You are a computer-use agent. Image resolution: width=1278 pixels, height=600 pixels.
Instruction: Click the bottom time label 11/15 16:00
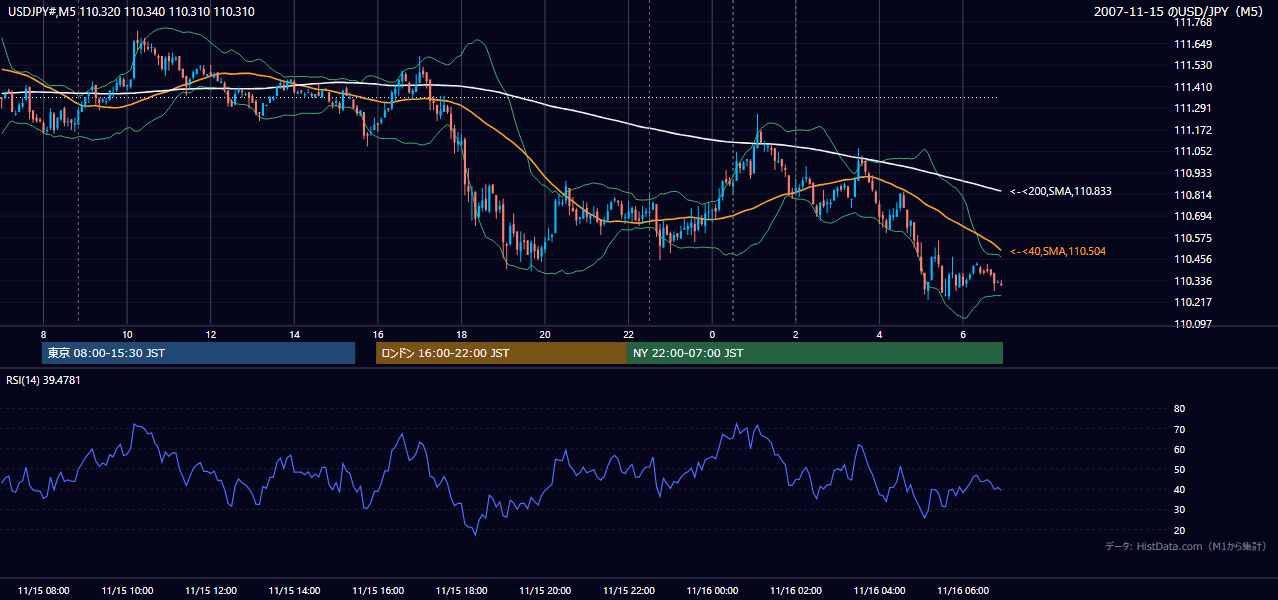click(x=378, y=591)
